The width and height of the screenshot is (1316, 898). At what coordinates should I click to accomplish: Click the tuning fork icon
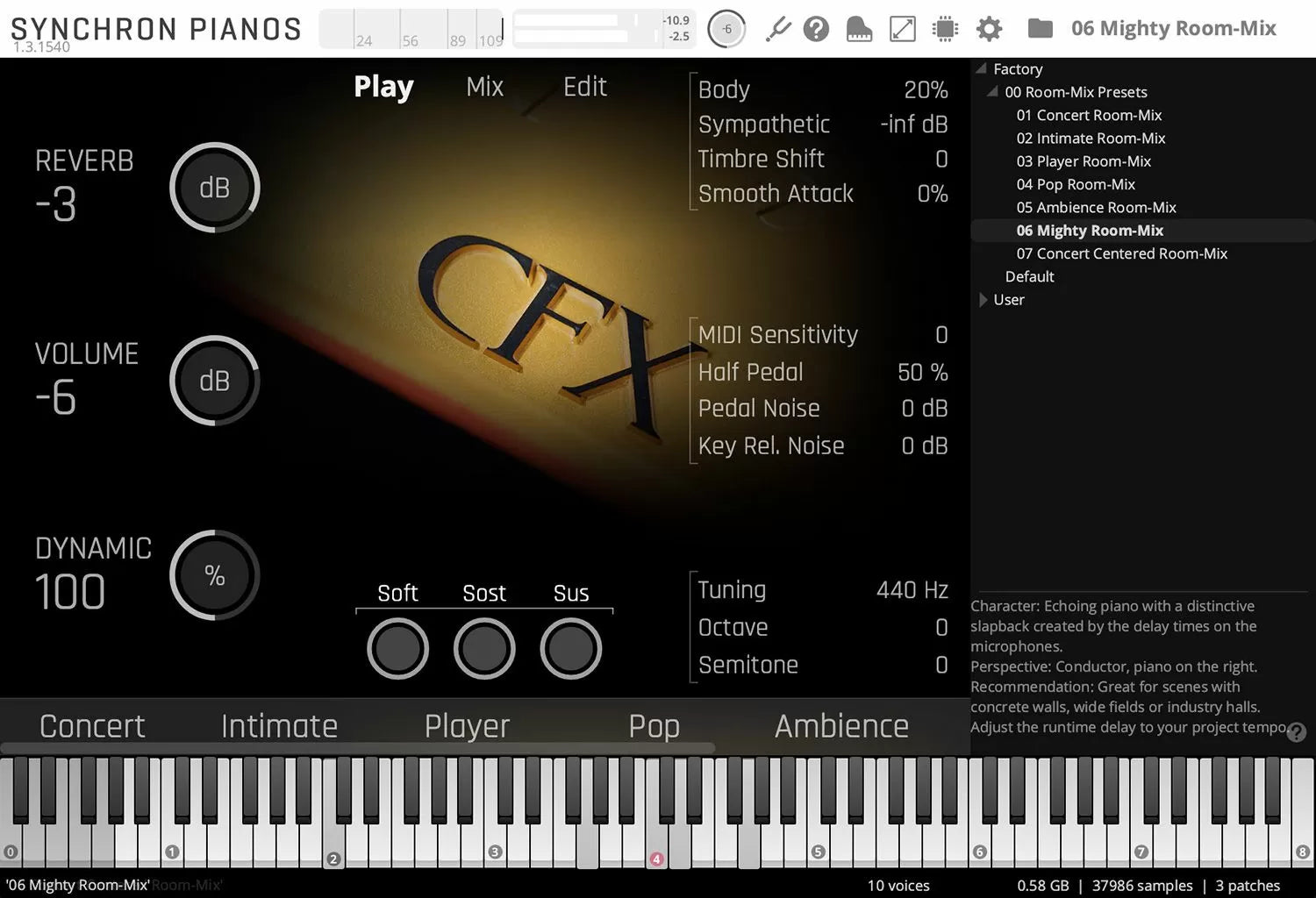pyautogui.click(x=777, y=29)
